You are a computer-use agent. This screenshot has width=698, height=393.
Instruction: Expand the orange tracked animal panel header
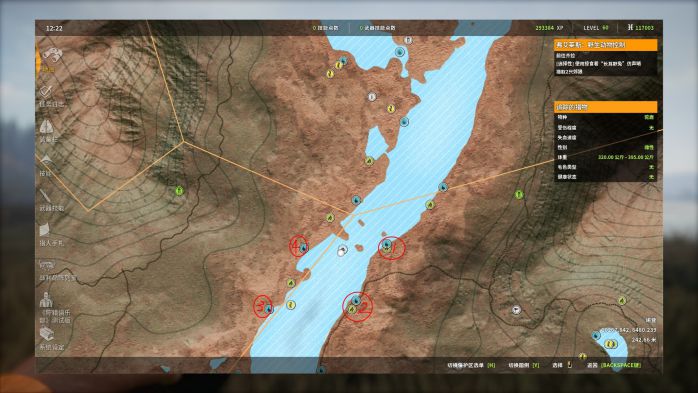pos(605,107)
